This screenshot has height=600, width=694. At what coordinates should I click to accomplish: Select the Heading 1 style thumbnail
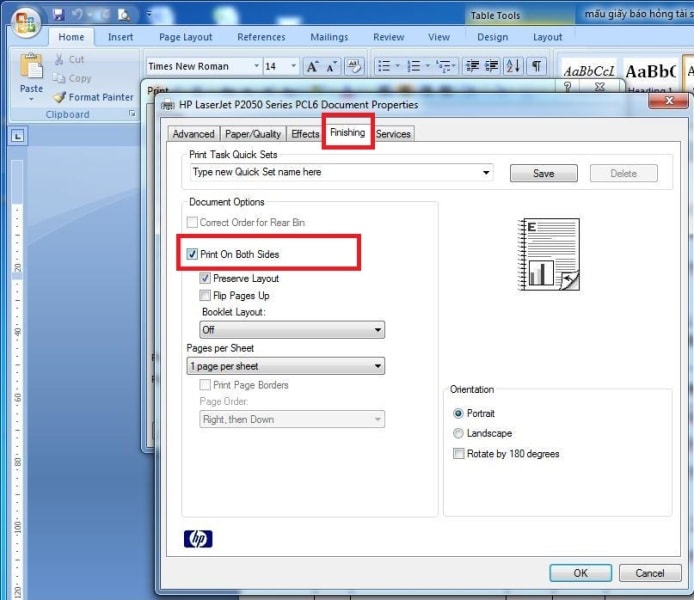pos(651,75)
